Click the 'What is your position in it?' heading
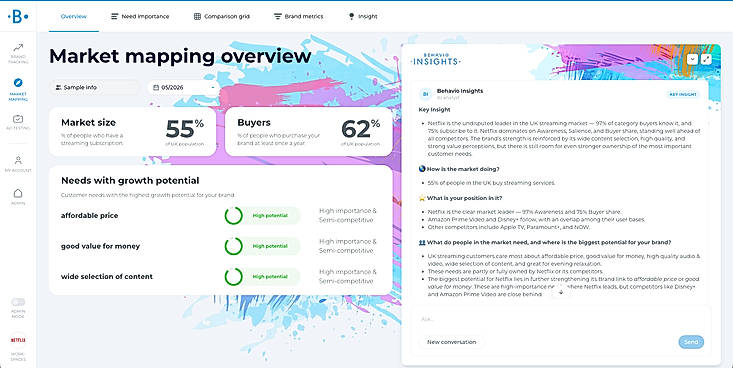Screen dimensions: 733x368 [x=464, y=198]
